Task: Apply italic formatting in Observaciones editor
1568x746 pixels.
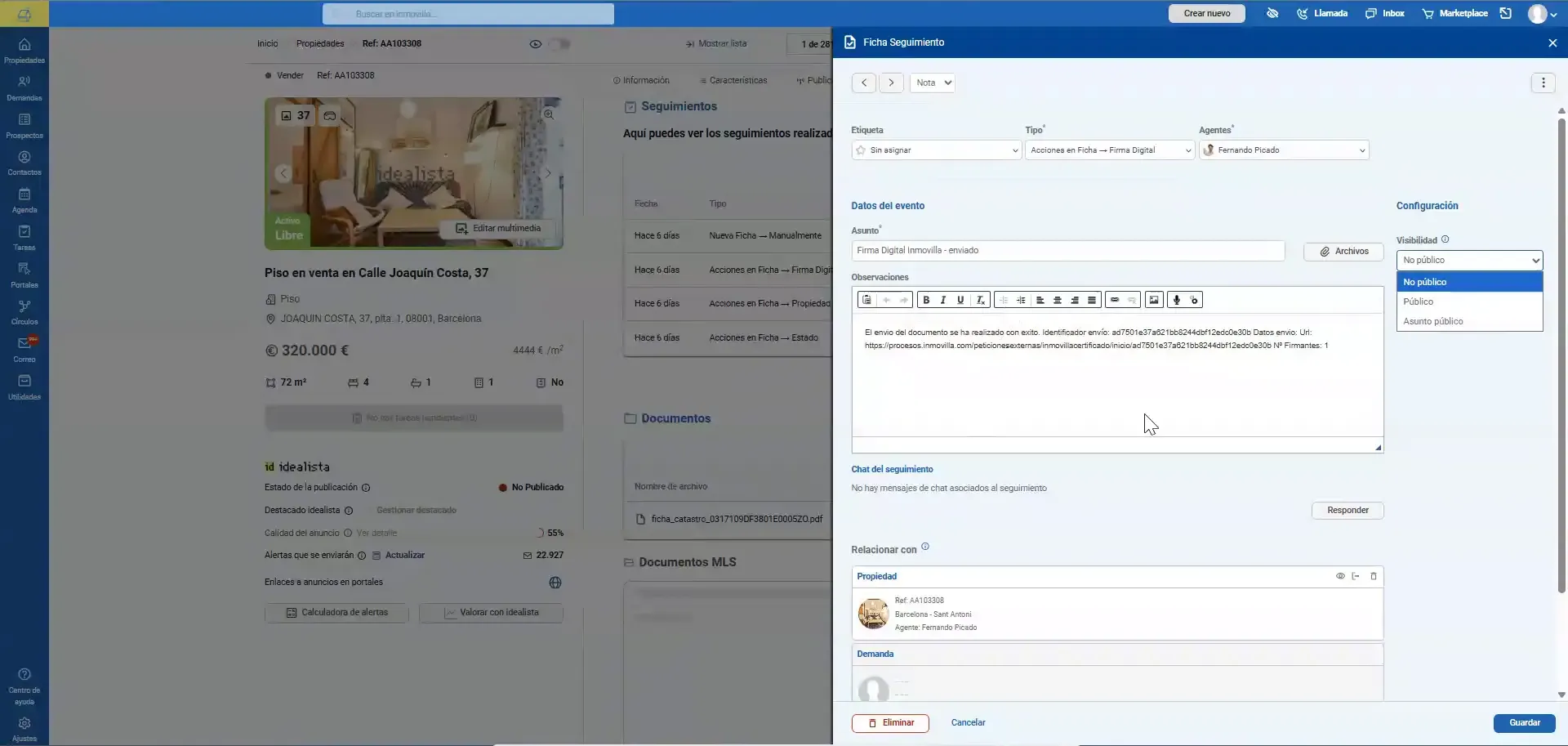Action: click(x=943, y=300)
